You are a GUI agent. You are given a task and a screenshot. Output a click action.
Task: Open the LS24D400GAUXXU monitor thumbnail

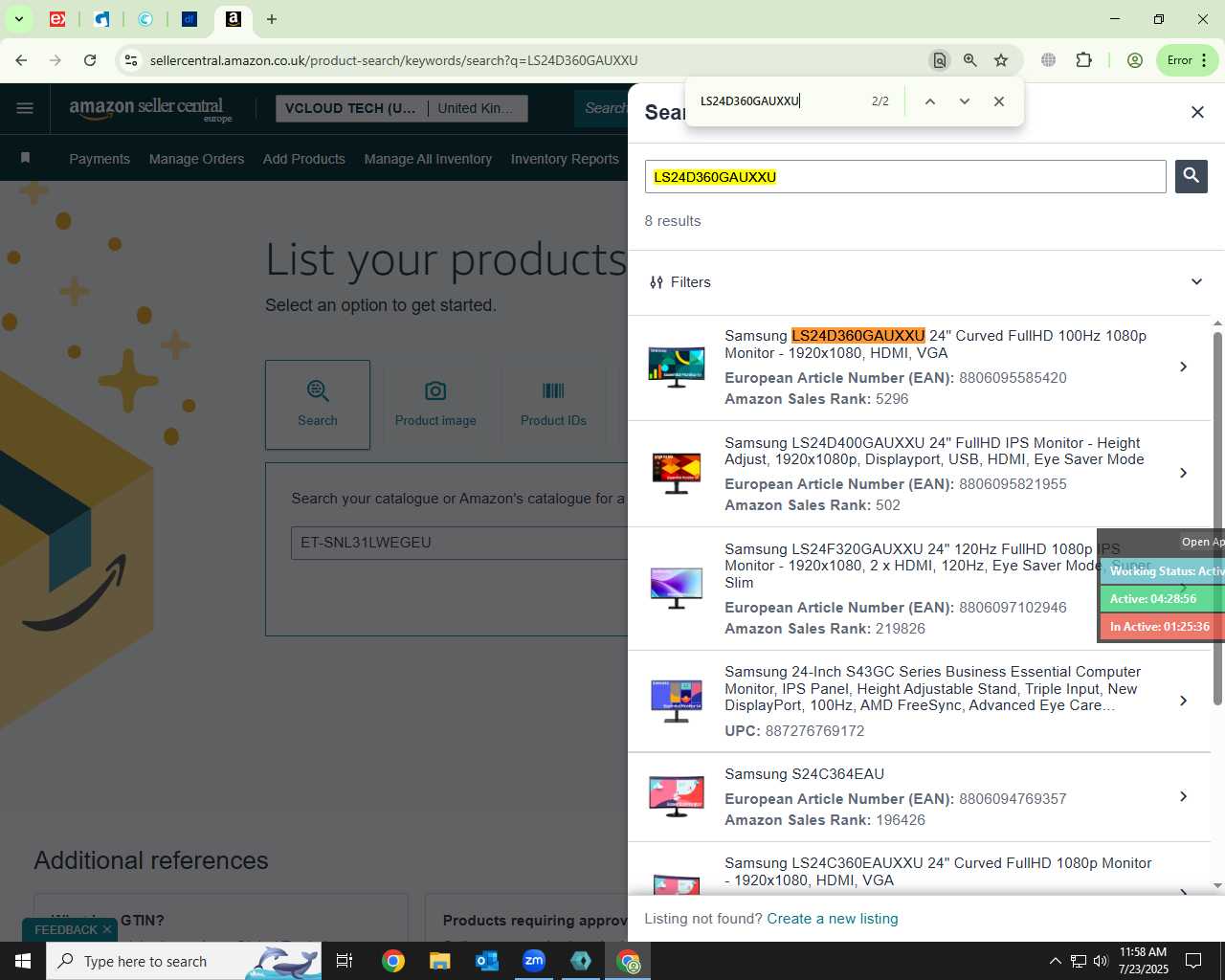(676, 474)
